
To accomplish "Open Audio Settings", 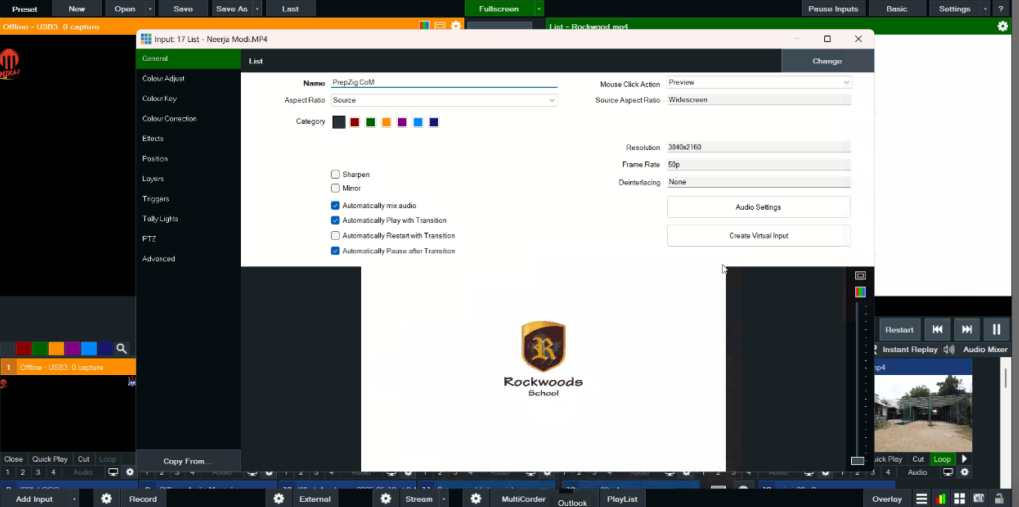I will click(x=758, y=207).
